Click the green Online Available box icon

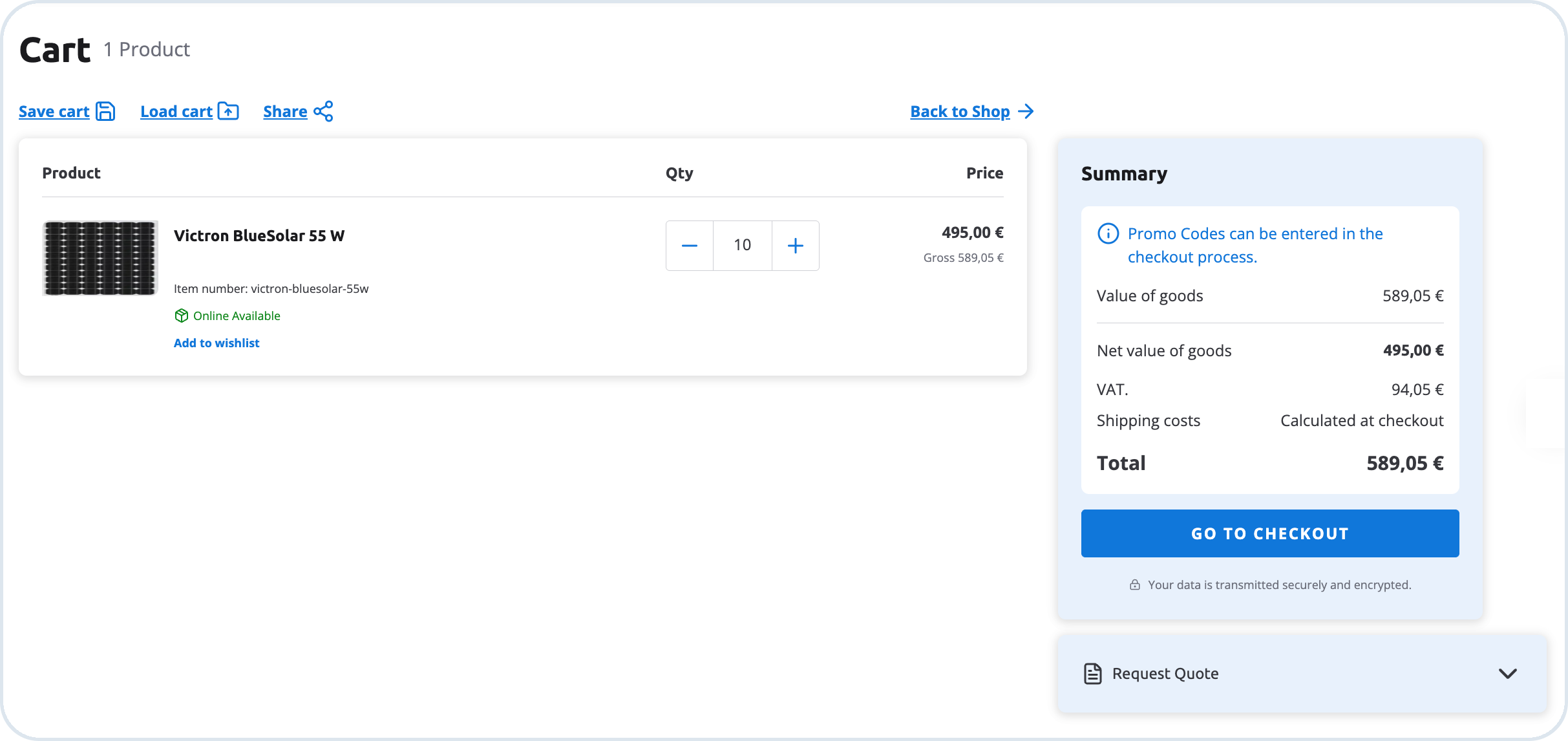pyautogui.click(x=182, y=316)
